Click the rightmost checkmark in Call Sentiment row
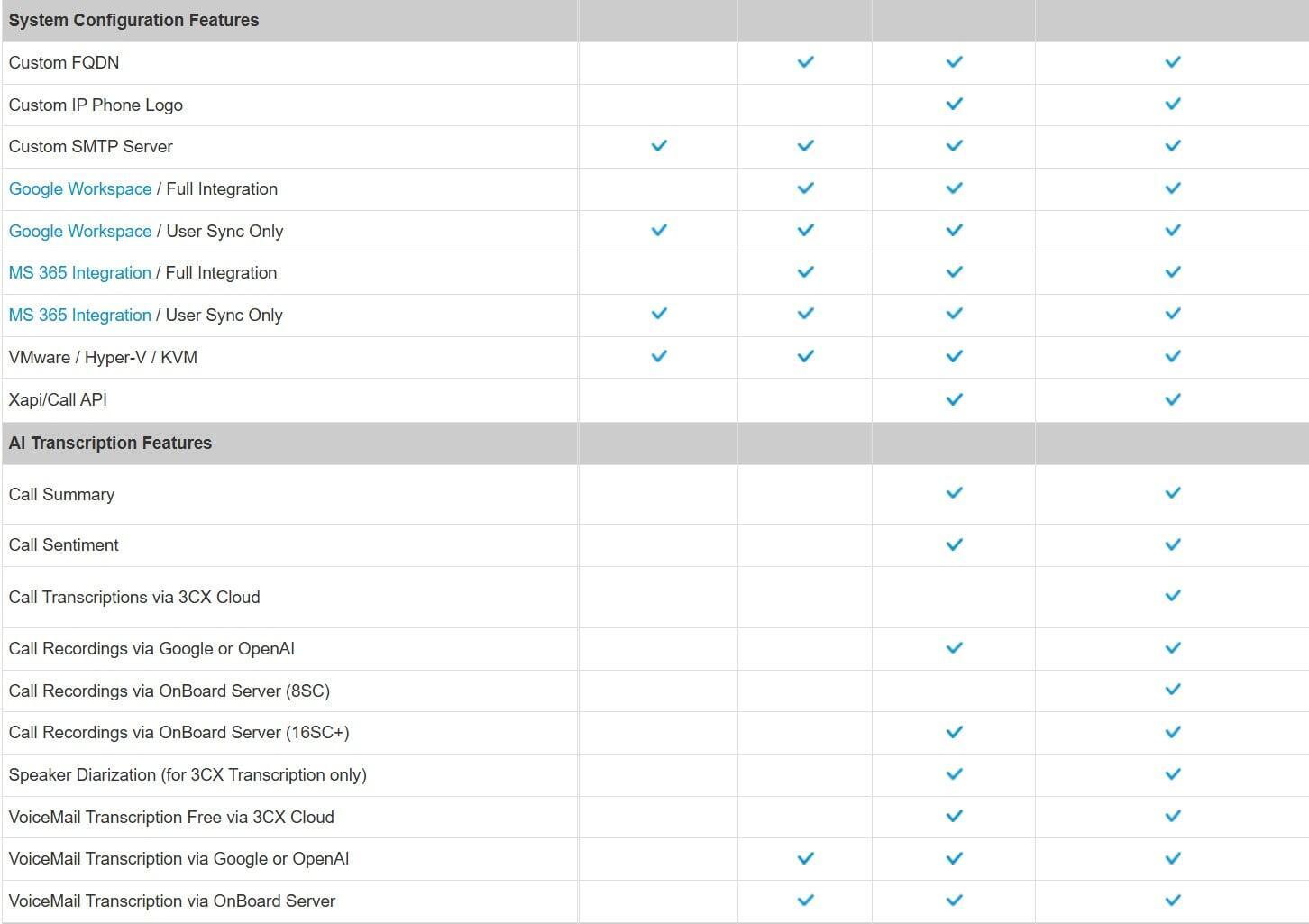This screenshot has width=1309, height=924. 1173,544
